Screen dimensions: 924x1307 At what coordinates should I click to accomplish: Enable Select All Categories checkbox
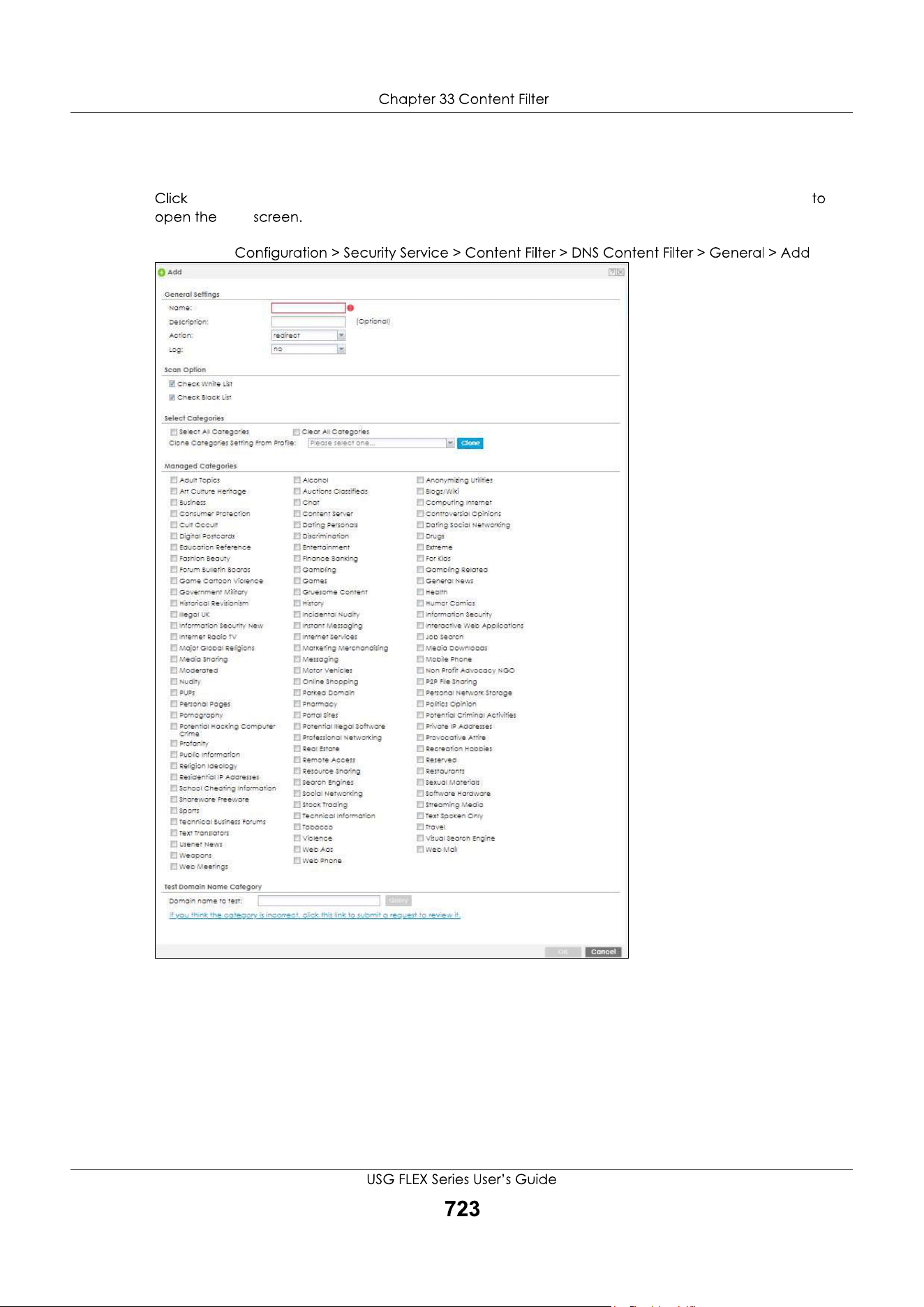click(x=174, y=432)
